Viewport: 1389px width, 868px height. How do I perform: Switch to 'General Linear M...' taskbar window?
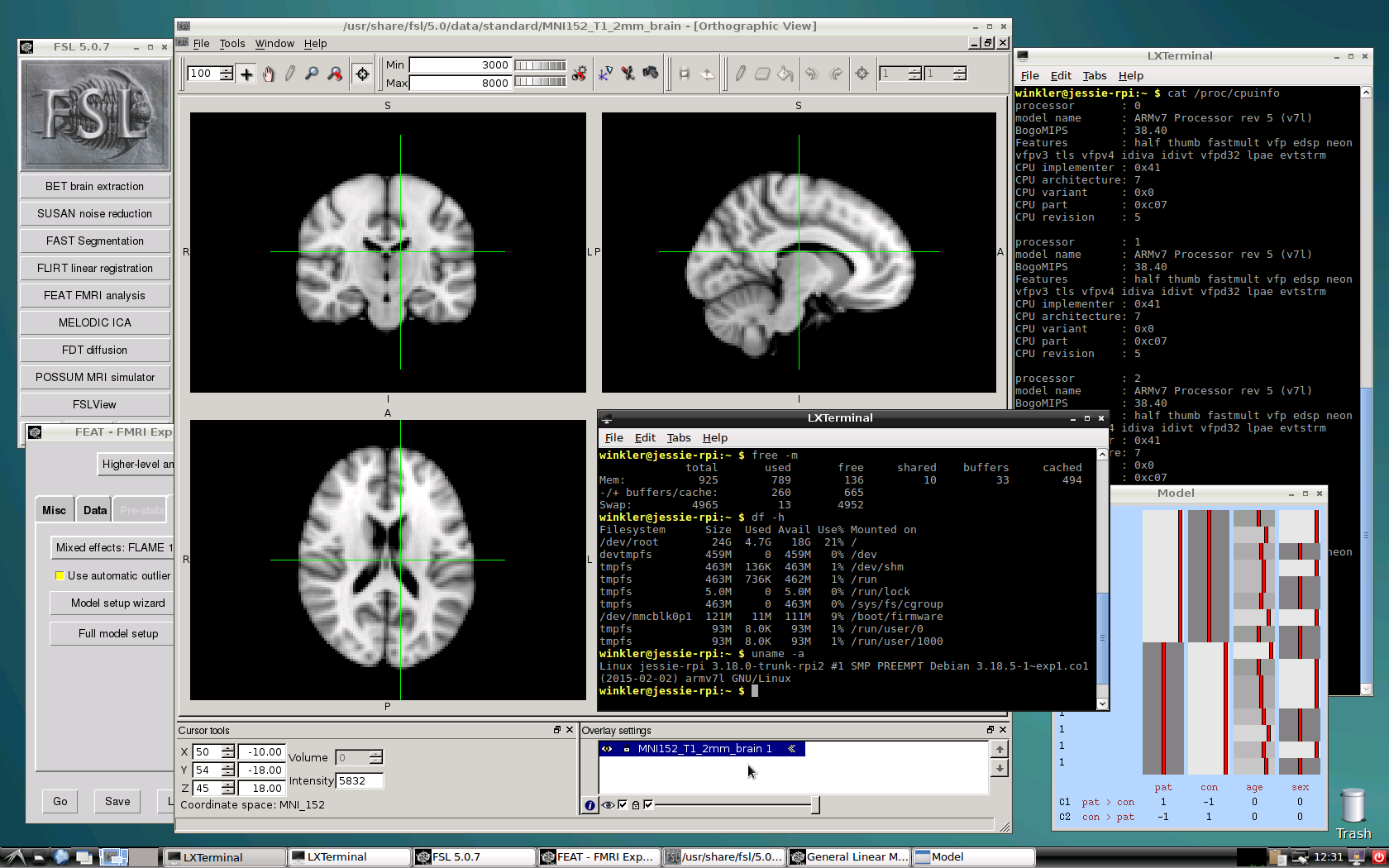pyautogui.click(x=849, y=857)
